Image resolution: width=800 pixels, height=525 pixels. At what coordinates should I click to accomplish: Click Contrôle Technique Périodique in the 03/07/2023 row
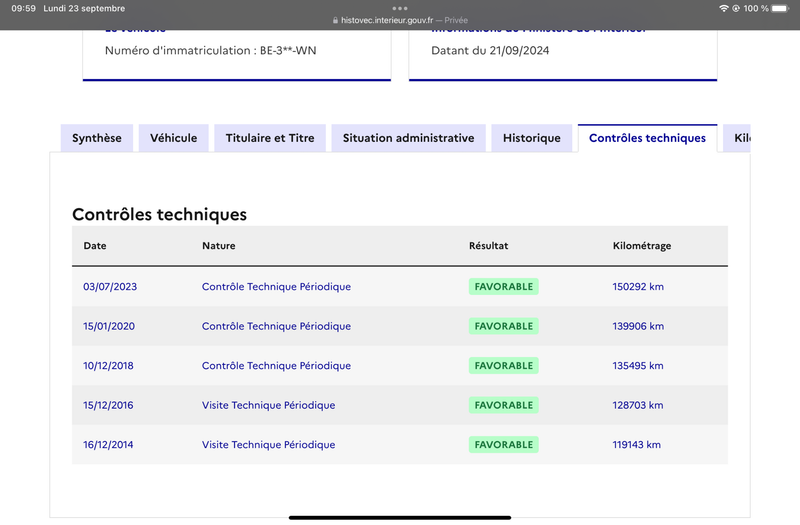tap(277, 287)
